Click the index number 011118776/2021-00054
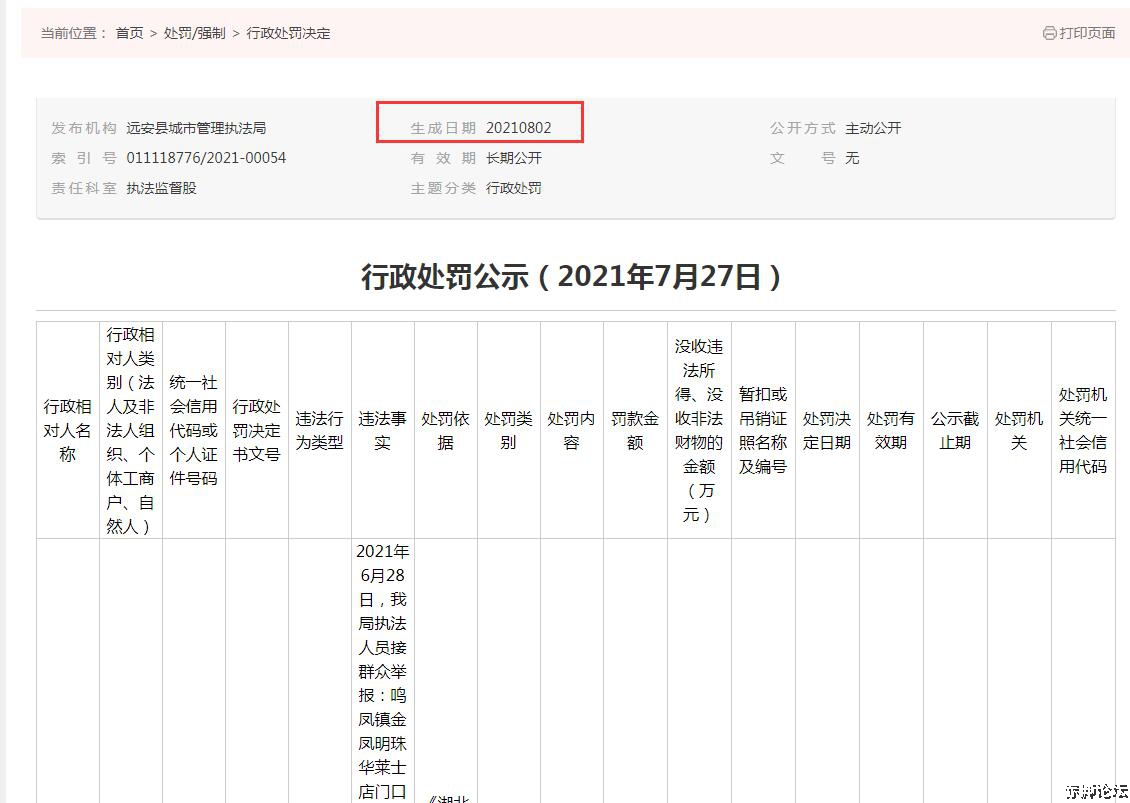 206,158
